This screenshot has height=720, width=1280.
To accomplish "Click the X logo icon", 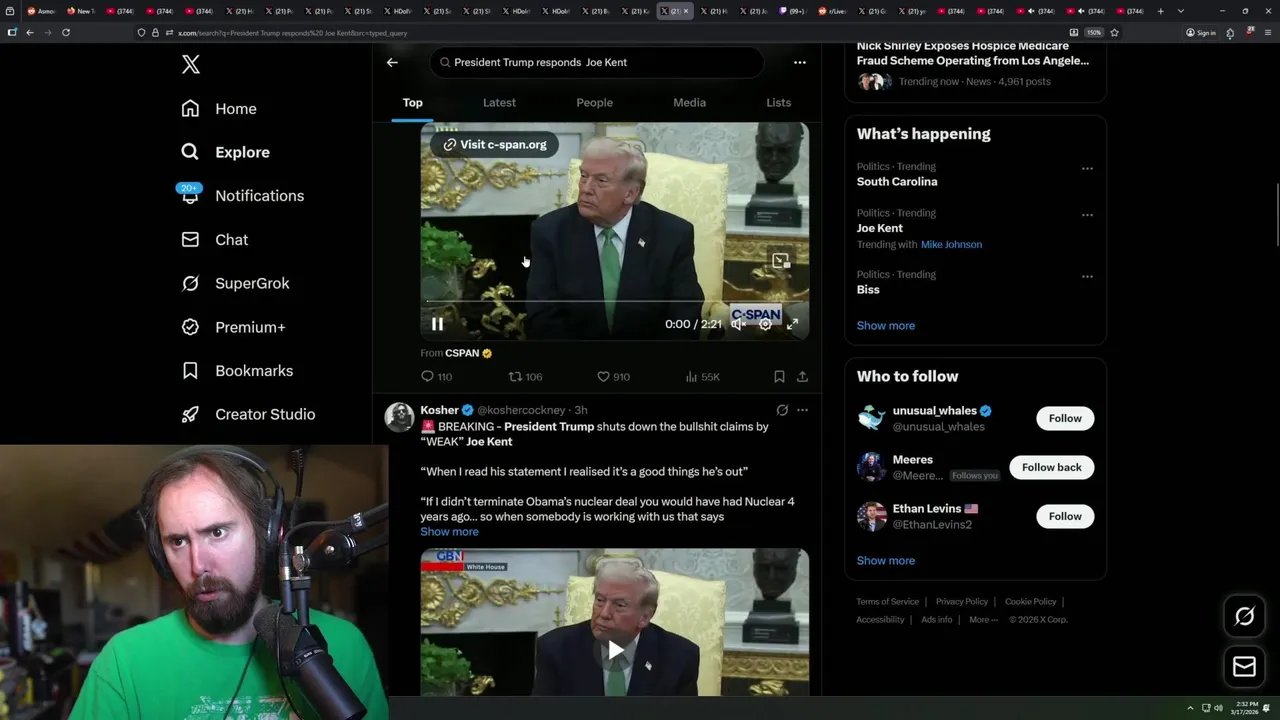I will tap(191, 65).
